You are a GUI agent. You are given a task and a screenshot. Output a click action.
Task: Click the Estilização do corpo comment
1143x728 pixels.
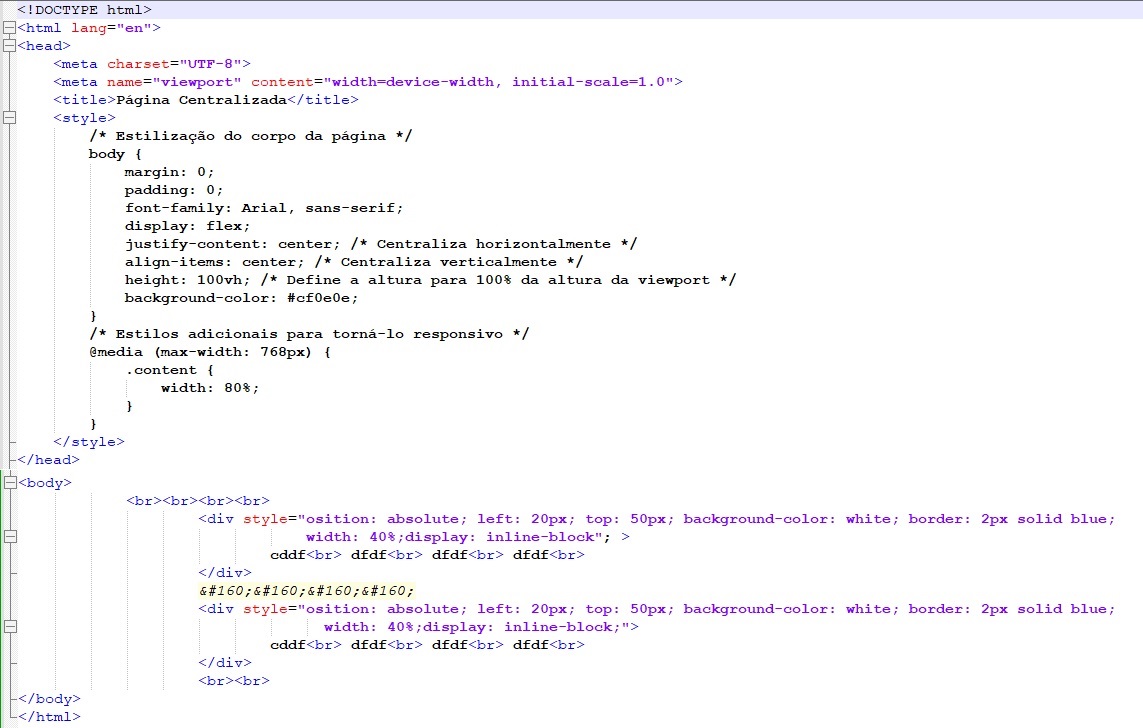(251, 136)
